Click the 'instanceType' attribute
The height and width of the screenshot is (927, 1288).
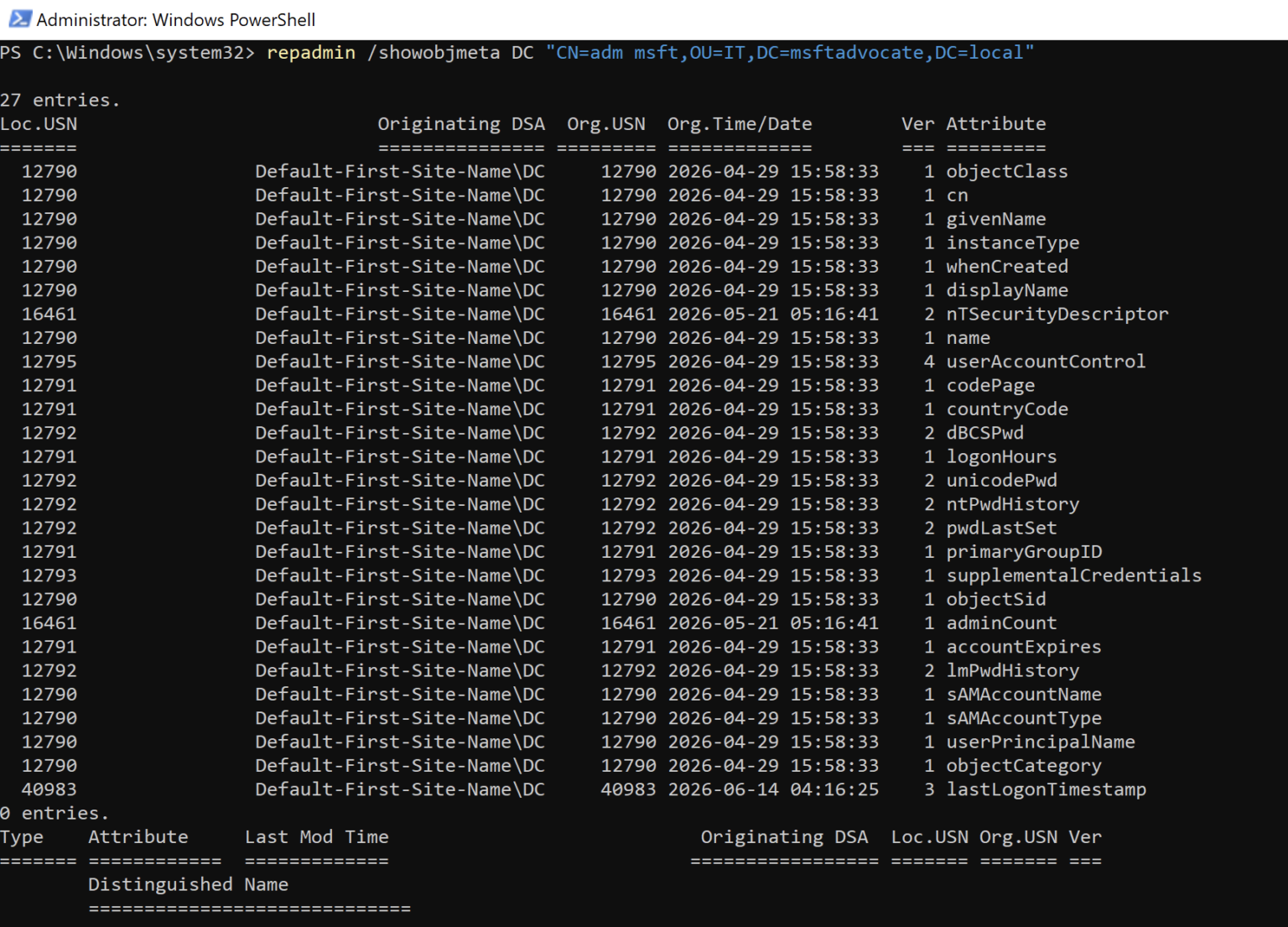click(x=1013, y=242)
